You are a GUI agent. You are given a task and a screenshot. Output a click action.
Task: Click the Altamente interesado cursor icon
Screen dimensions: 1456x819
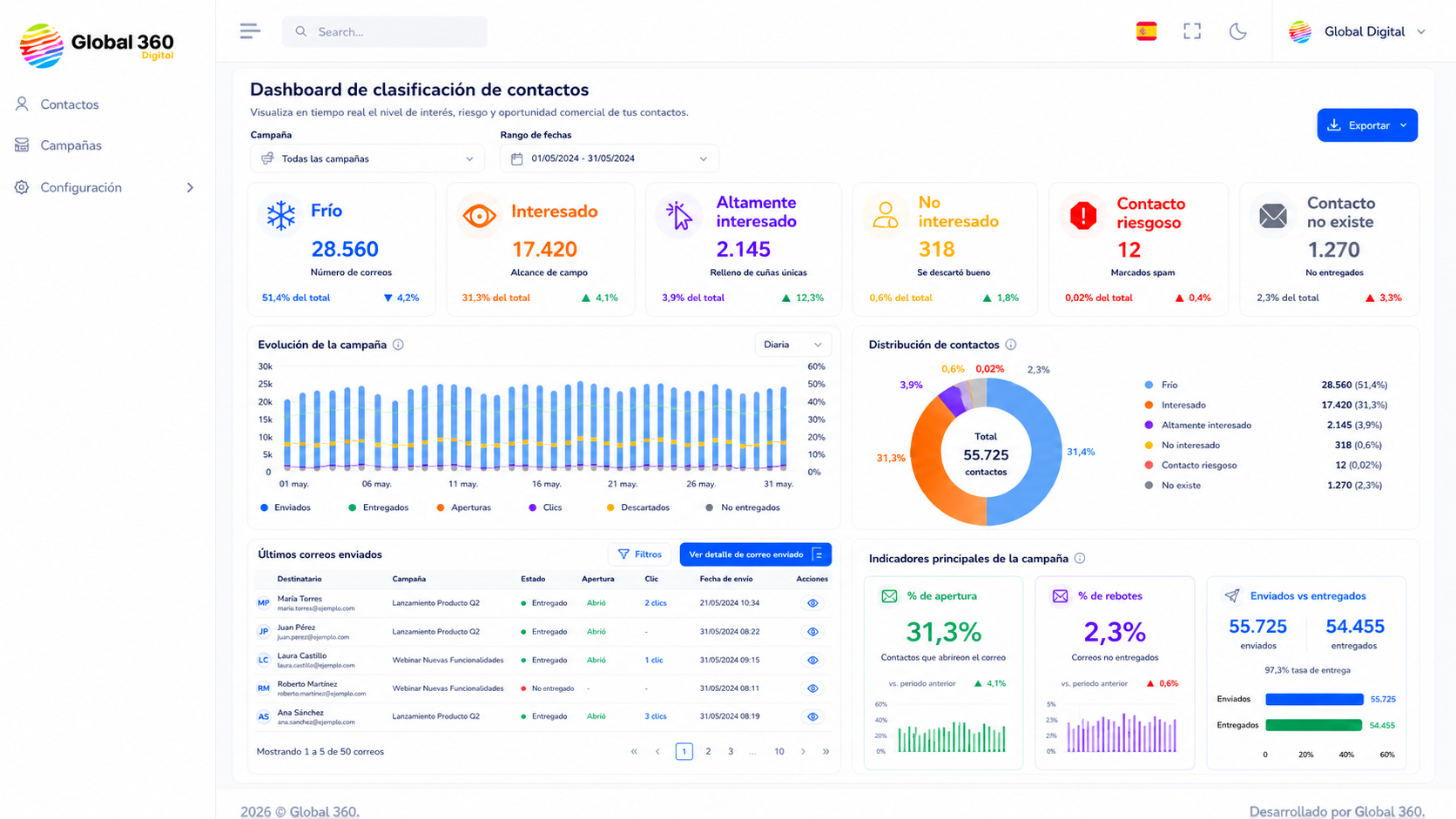pyautogui.click(x=678, y=215)
